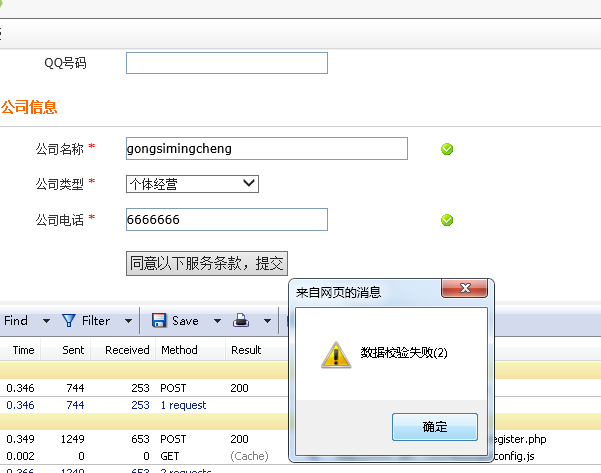Click the 数据校验失败(2) message text
The image size is (601, 473).
point(404,352)
